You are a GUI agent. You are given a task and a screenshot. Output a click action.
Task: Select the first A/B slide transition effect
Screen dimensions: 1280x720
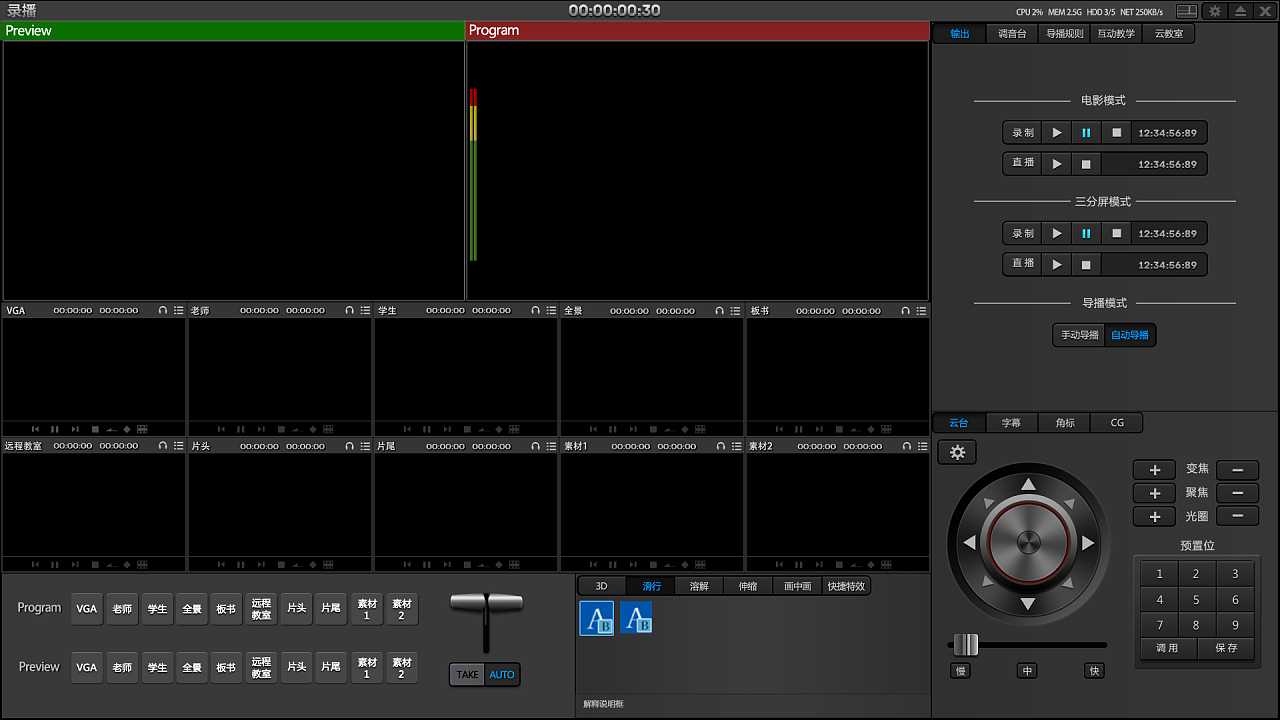click(x=597, y=618)
